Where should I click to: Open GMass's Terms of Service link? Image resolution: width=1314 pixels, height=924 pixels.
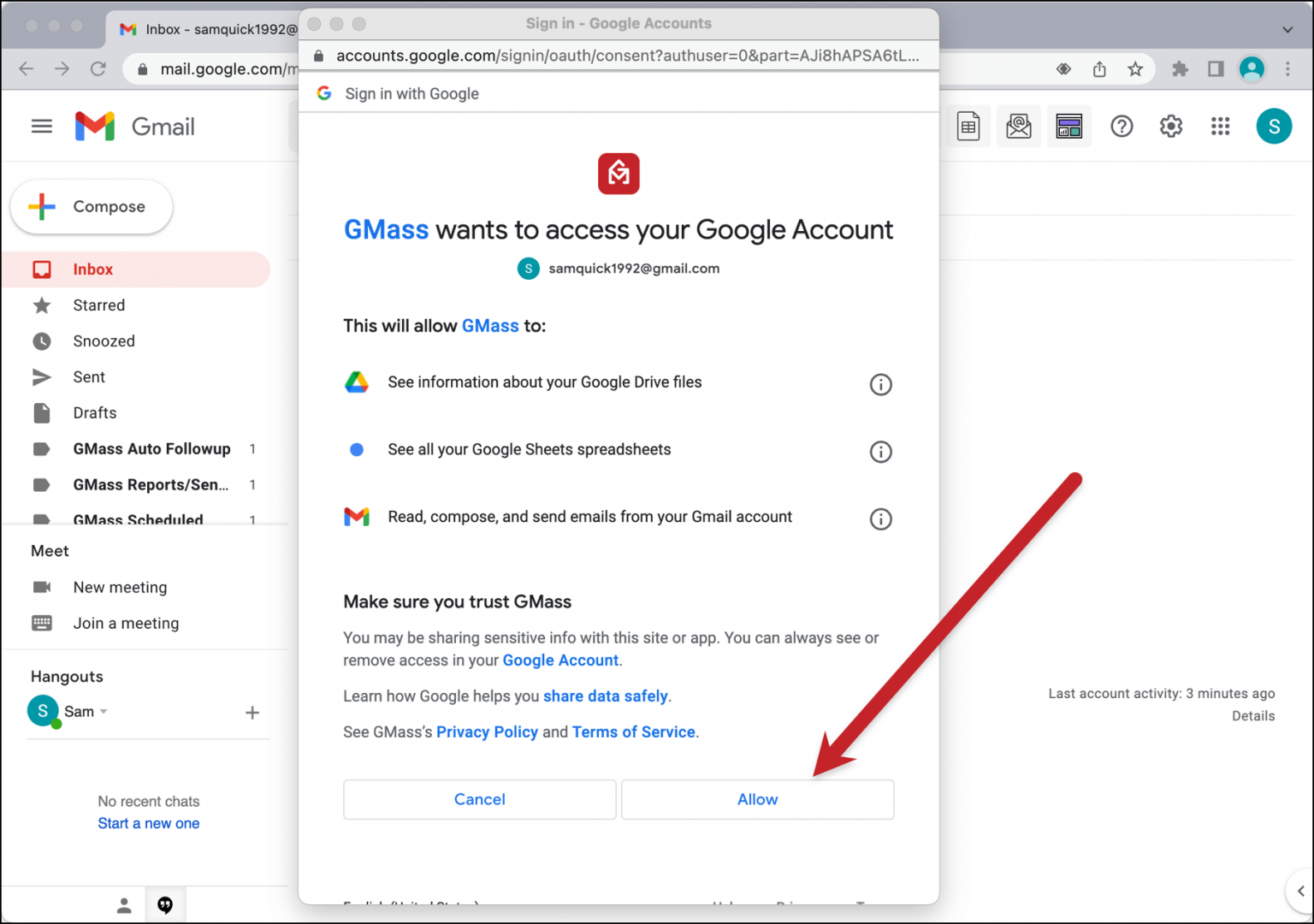click(x=633, y=731)
